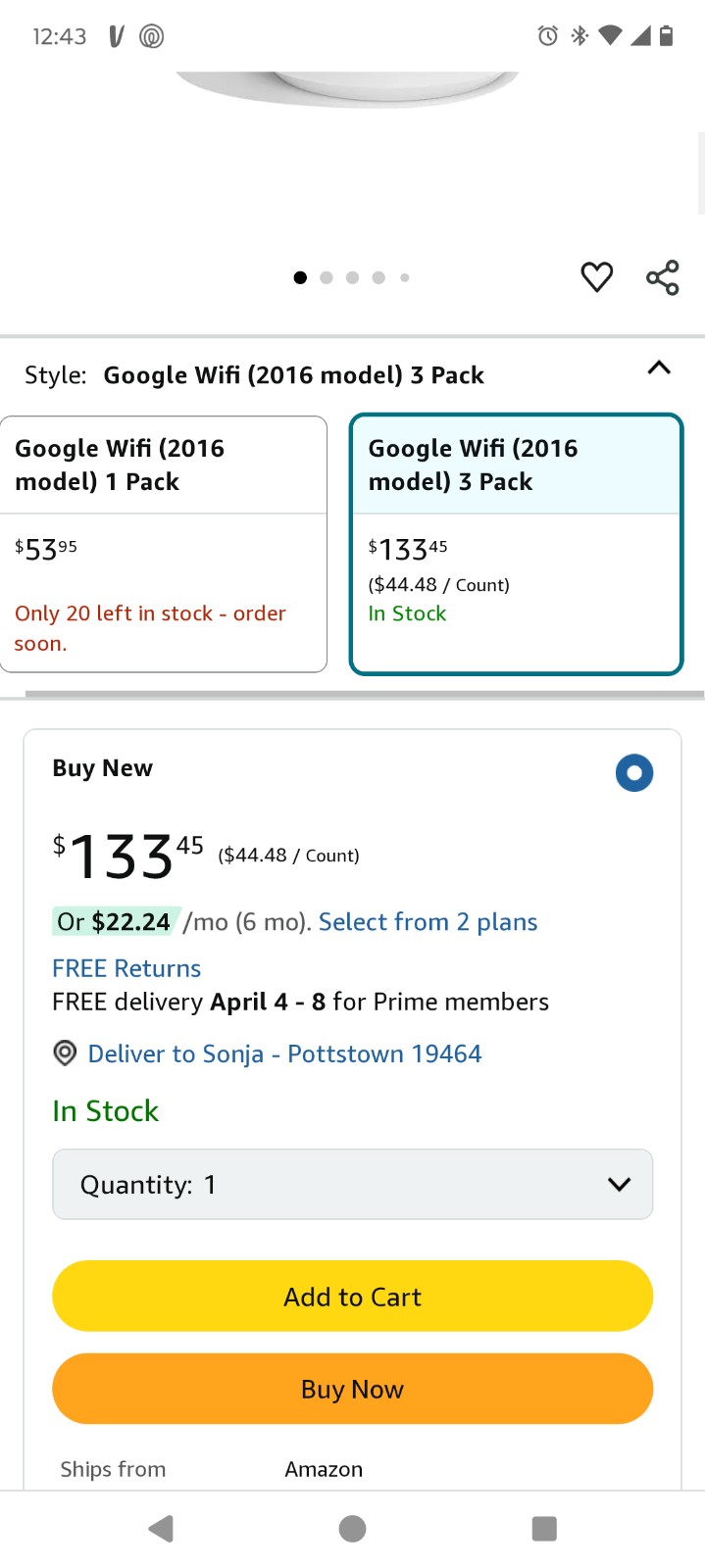Select the Buy New radio button
The height and width of the screenshot is (1568, 705).
tap(634, 773)
